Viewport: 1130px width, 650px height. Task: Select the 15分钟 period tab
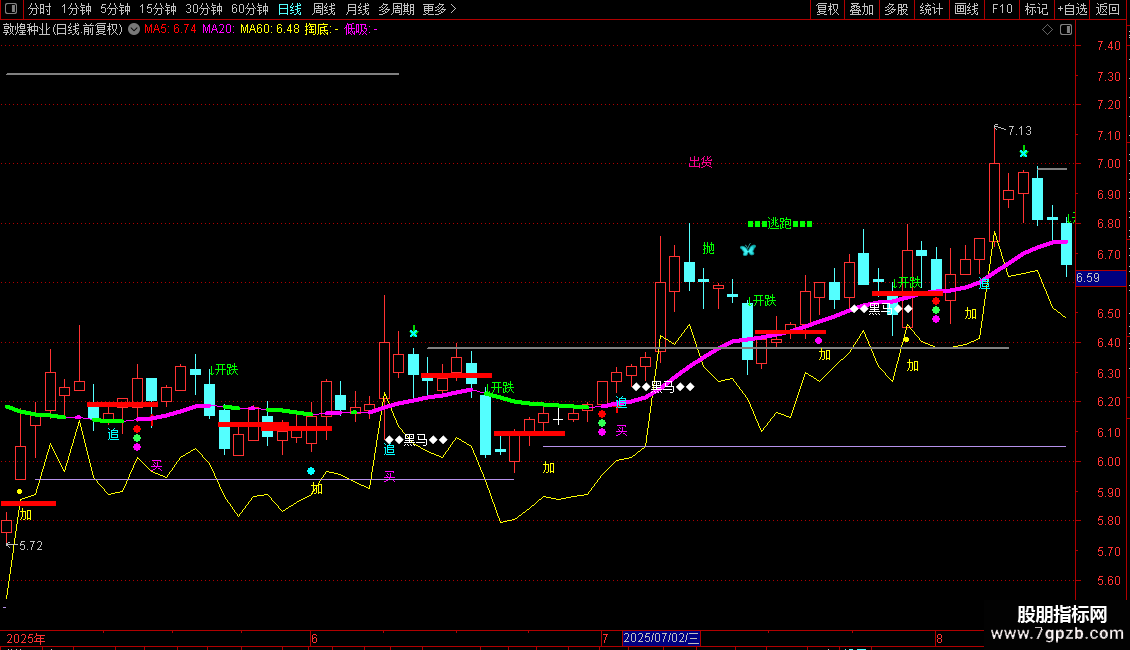(x=158, y=9)
